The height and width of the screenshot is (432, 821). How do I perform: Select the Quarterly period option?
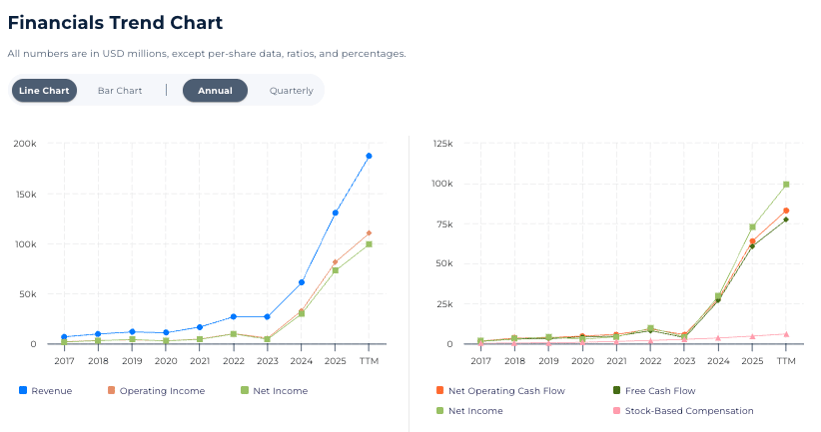click(x=291, y=91)
